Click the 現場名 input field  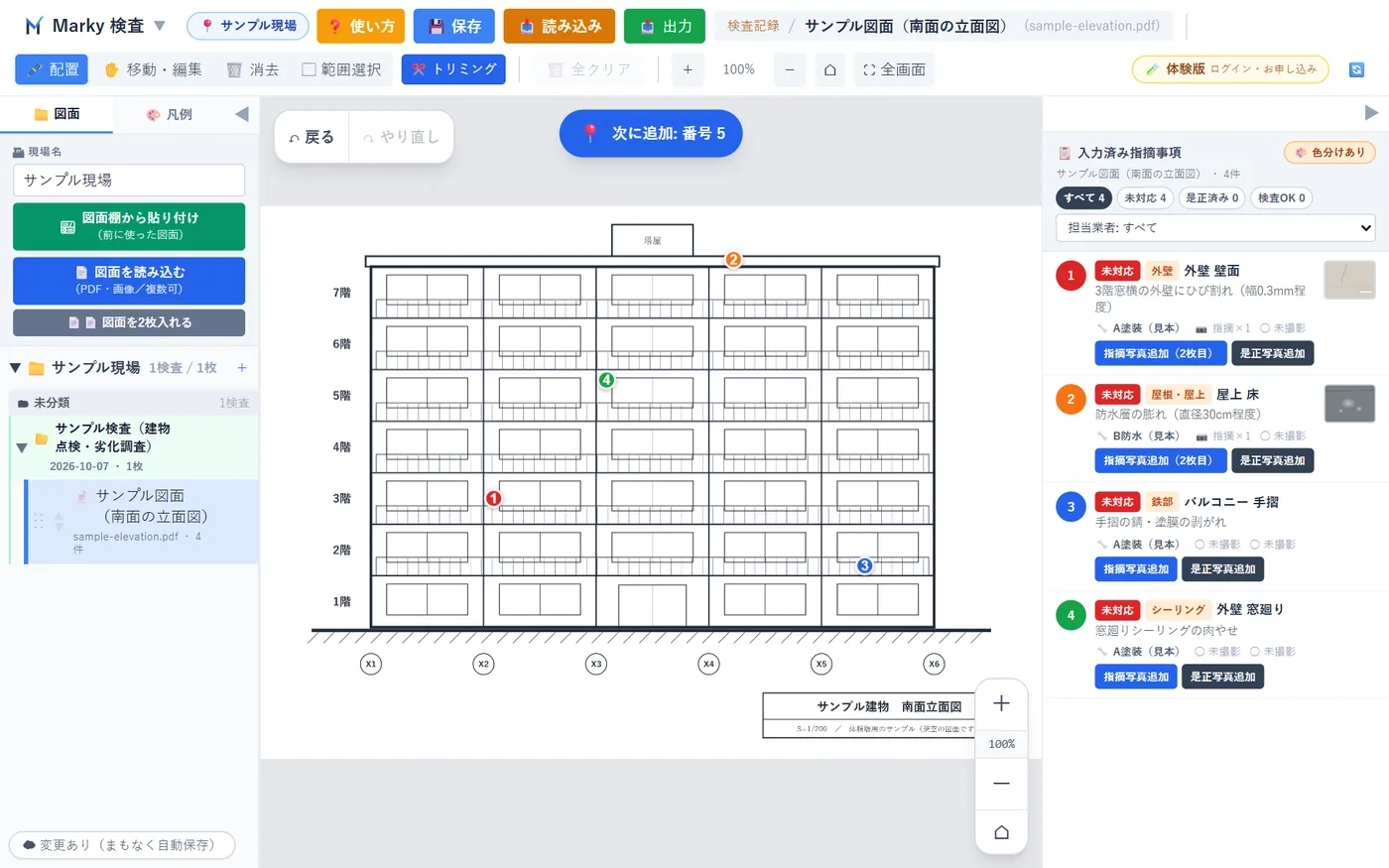tap(129, 180)
